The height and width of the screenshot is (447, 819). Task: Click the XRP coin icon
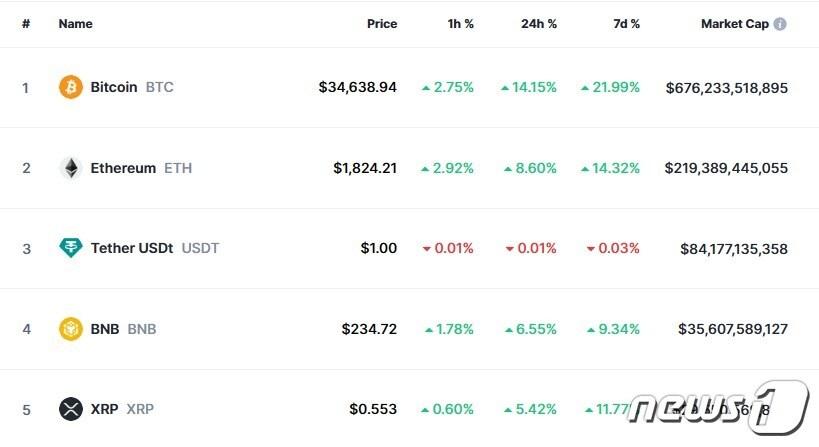(70, 409)
